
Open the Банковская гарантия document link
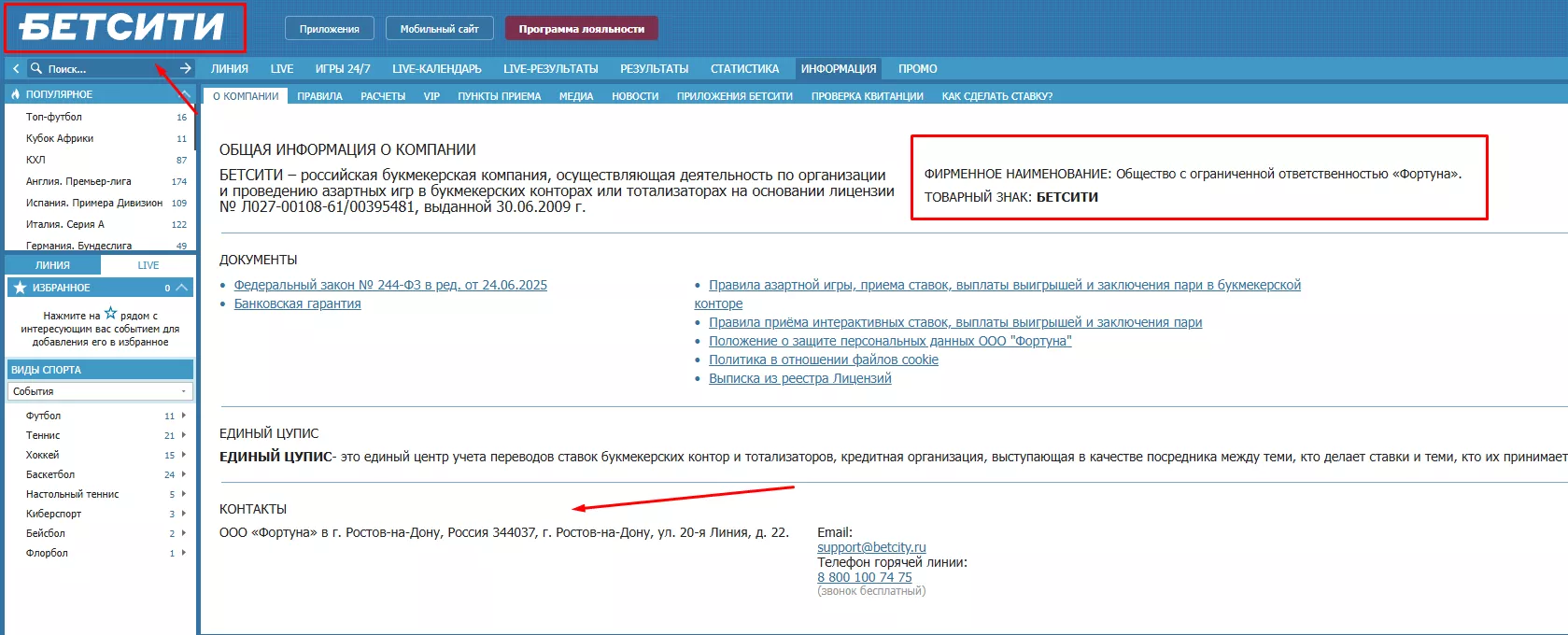297,303
